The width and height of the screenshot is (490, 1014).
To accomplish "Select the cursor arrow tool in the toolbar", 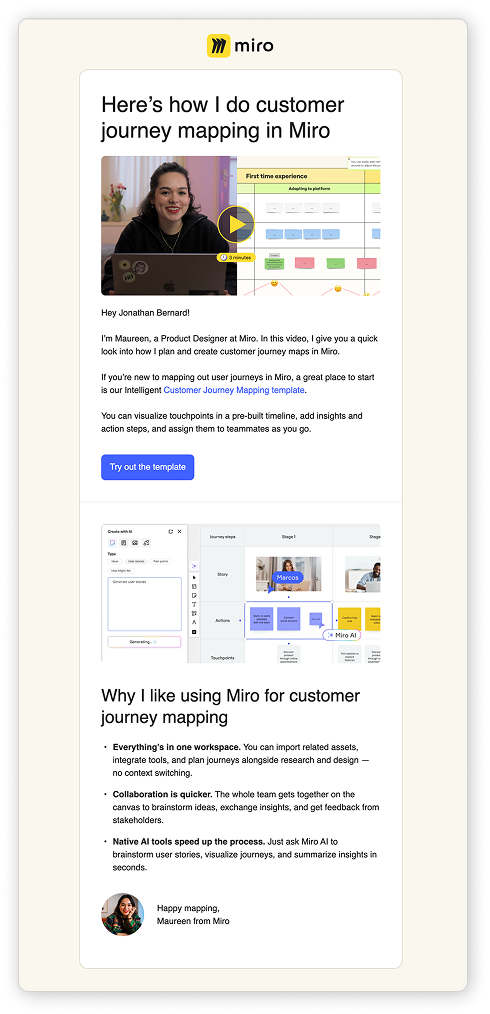I will tap(194, 577).
